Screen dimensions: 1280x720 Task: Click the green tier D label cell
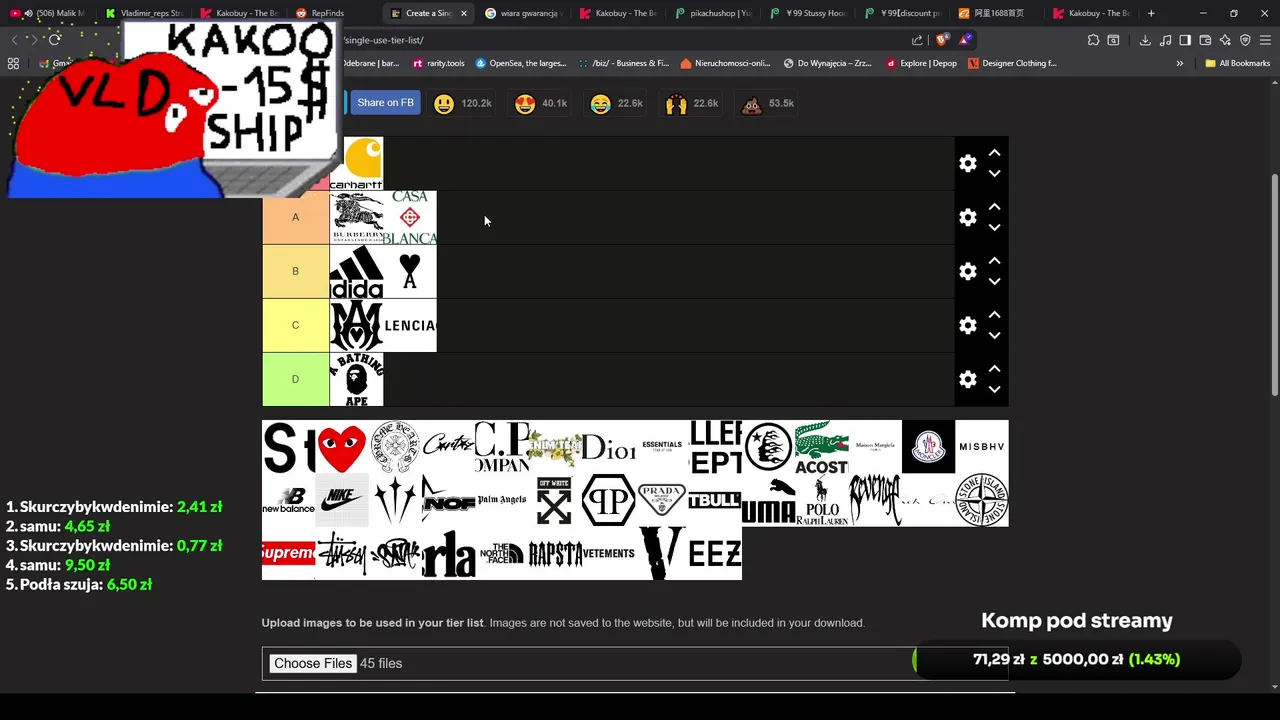click(295, 379)
